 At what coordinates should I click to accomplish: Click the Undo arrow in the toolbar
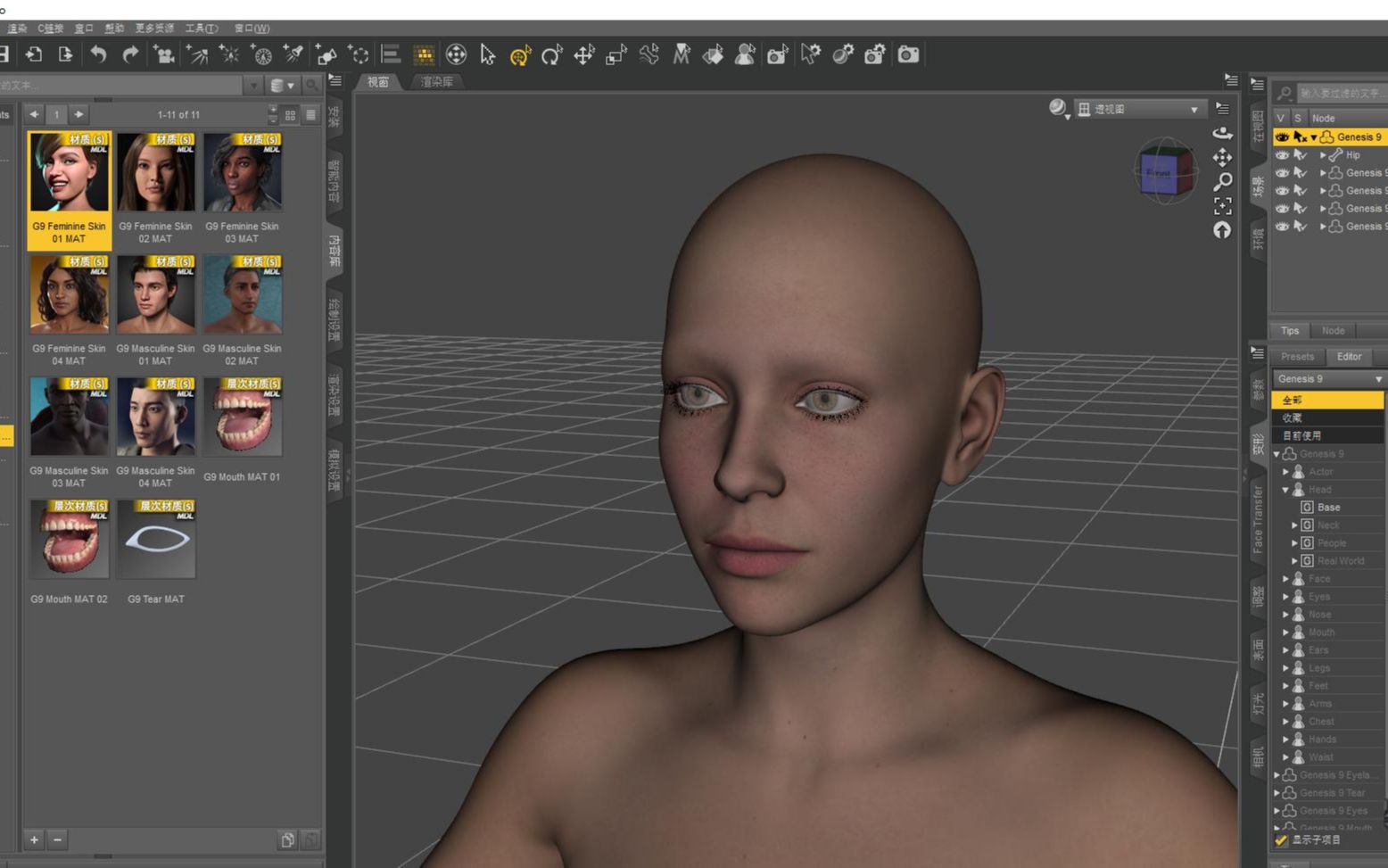98,54
